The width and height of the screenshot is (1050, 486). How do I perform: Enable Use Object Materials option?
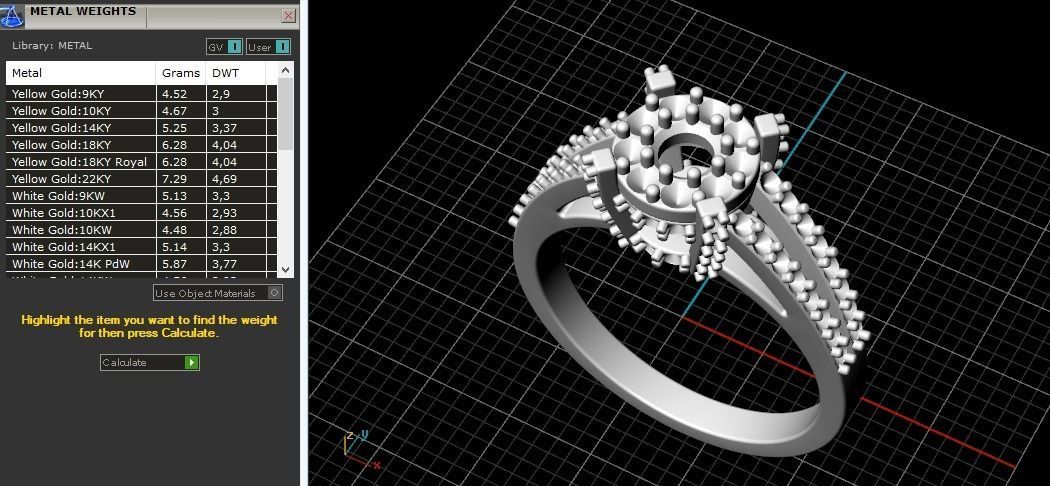coord(218,293)
